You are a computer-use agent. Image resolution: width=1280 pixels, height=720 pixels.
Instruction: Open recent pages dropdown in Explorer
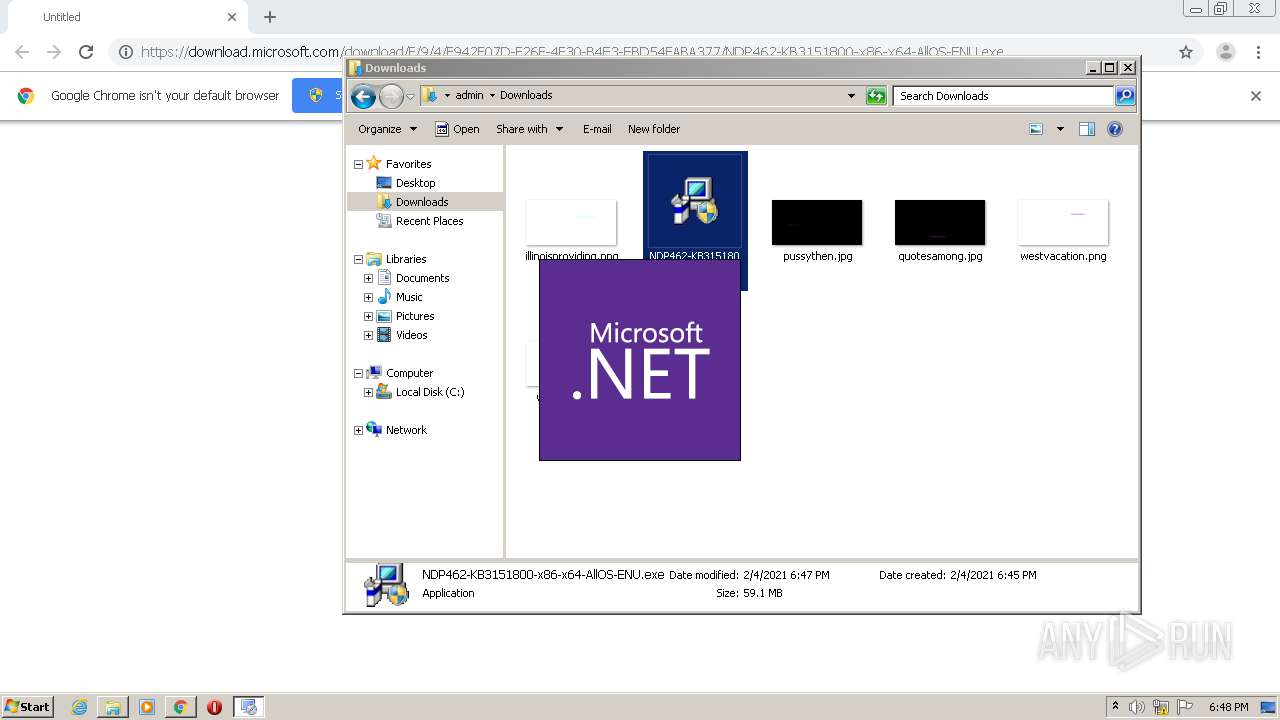pos(410,97)
